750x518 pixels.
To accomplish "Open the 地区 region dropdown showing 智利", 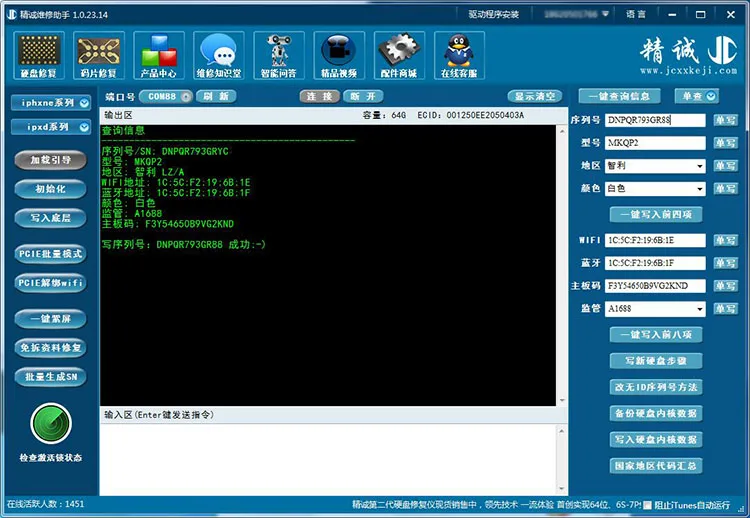I will coord(655,166).
